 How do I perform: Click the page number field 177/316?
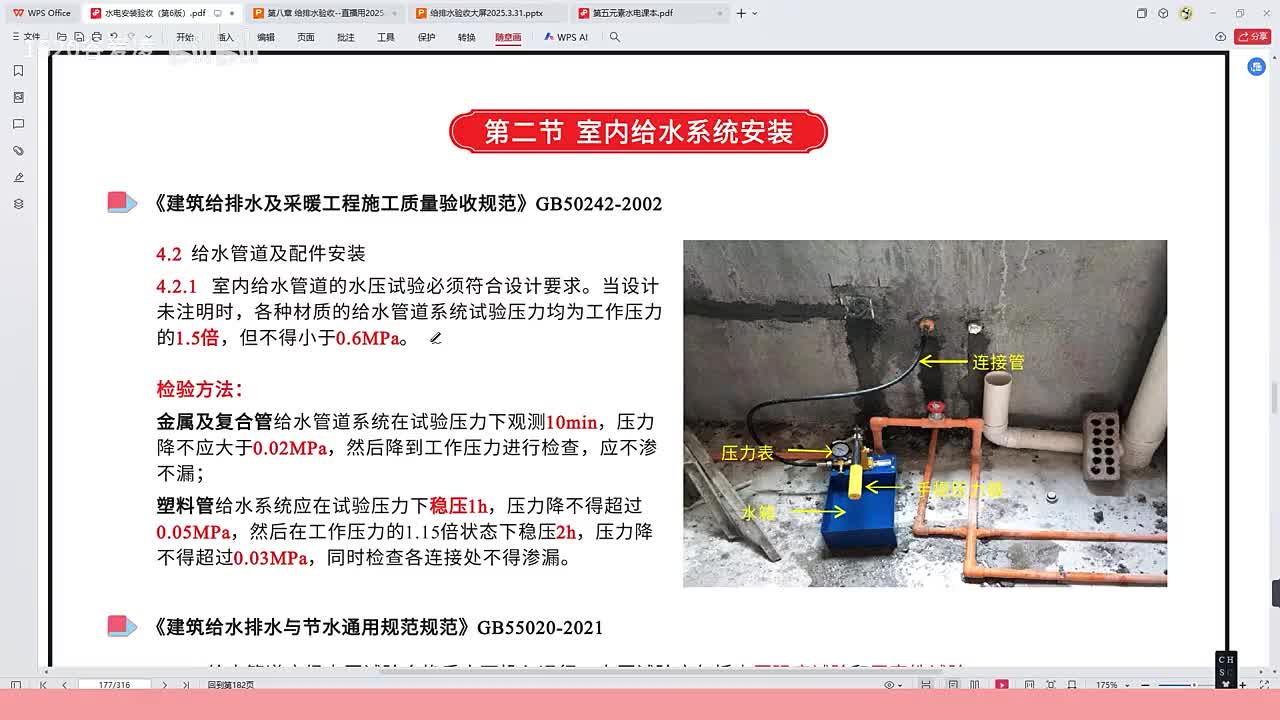(116, 685)
